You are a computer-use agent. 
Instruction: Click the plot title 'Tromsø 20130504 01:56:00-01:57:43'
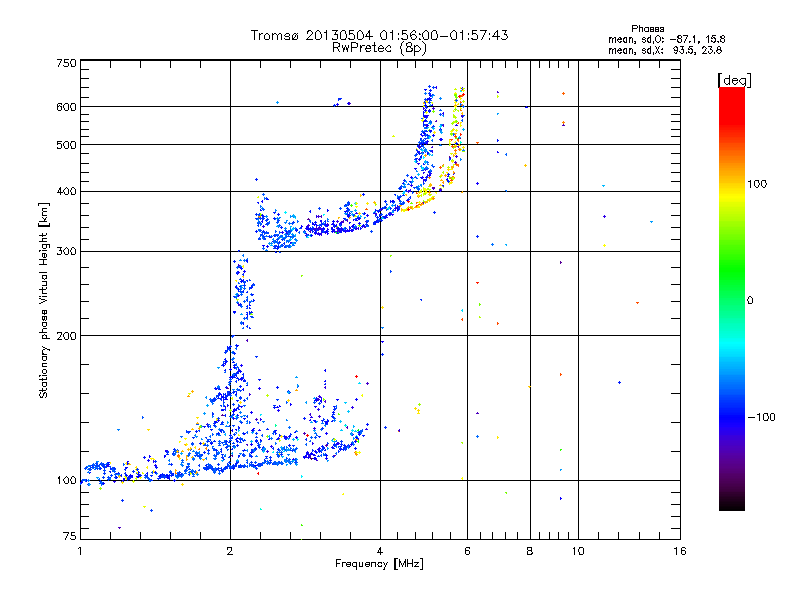coord(379,35)
